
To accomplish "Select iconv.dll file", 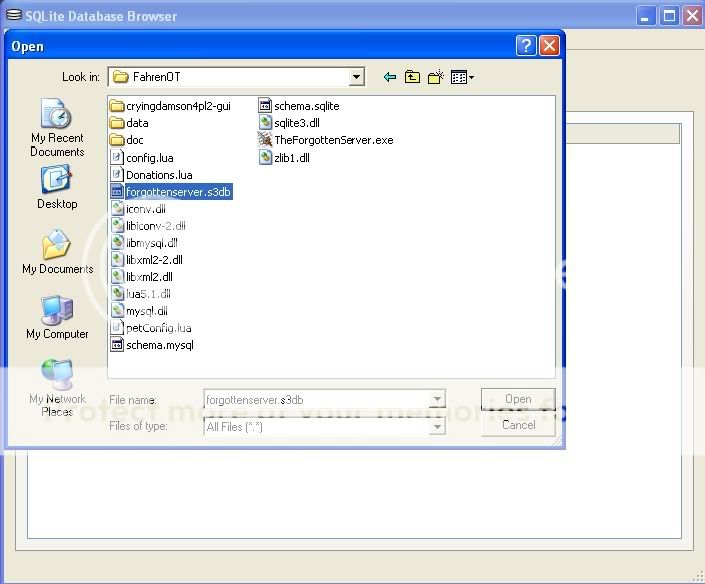I will point(138,209).
